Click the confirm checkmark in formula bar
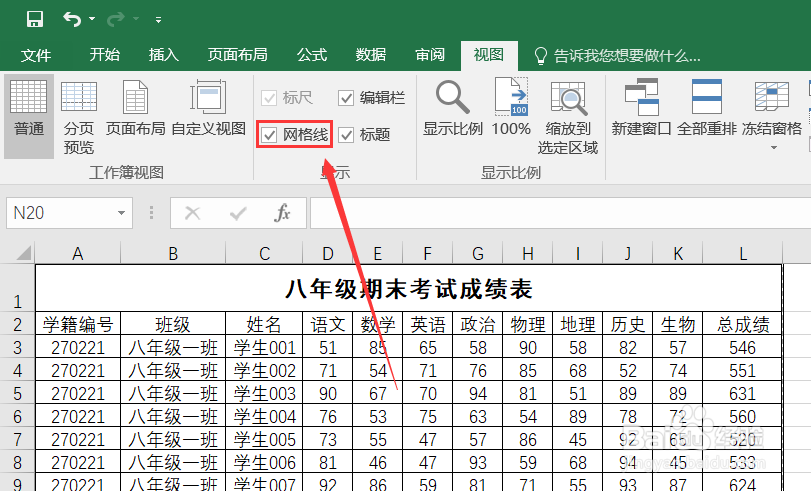Image resolution: width=811 pixels, height=491 pixels. 238,213
